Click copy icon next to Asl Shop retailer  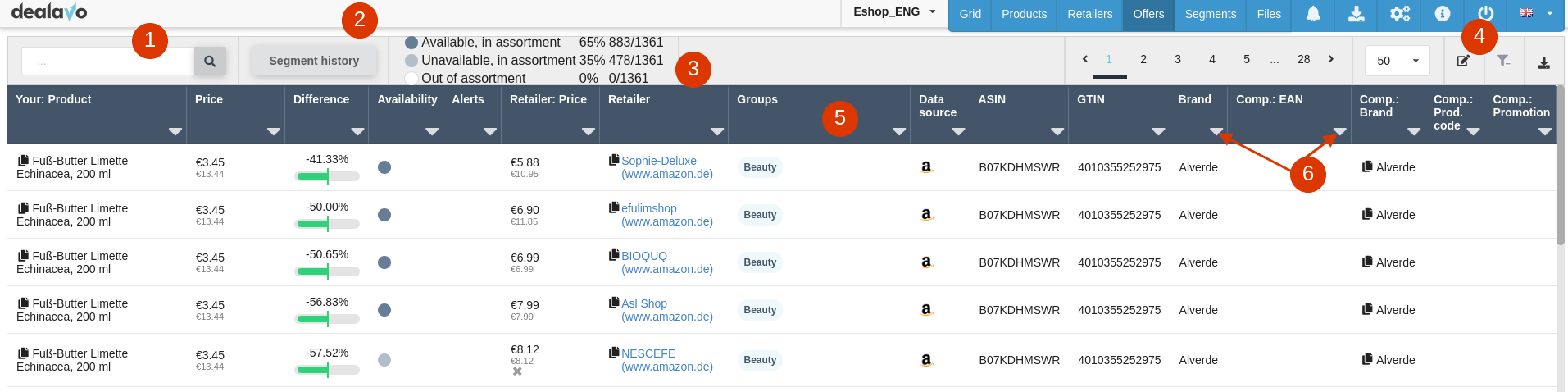click(614, 303)
